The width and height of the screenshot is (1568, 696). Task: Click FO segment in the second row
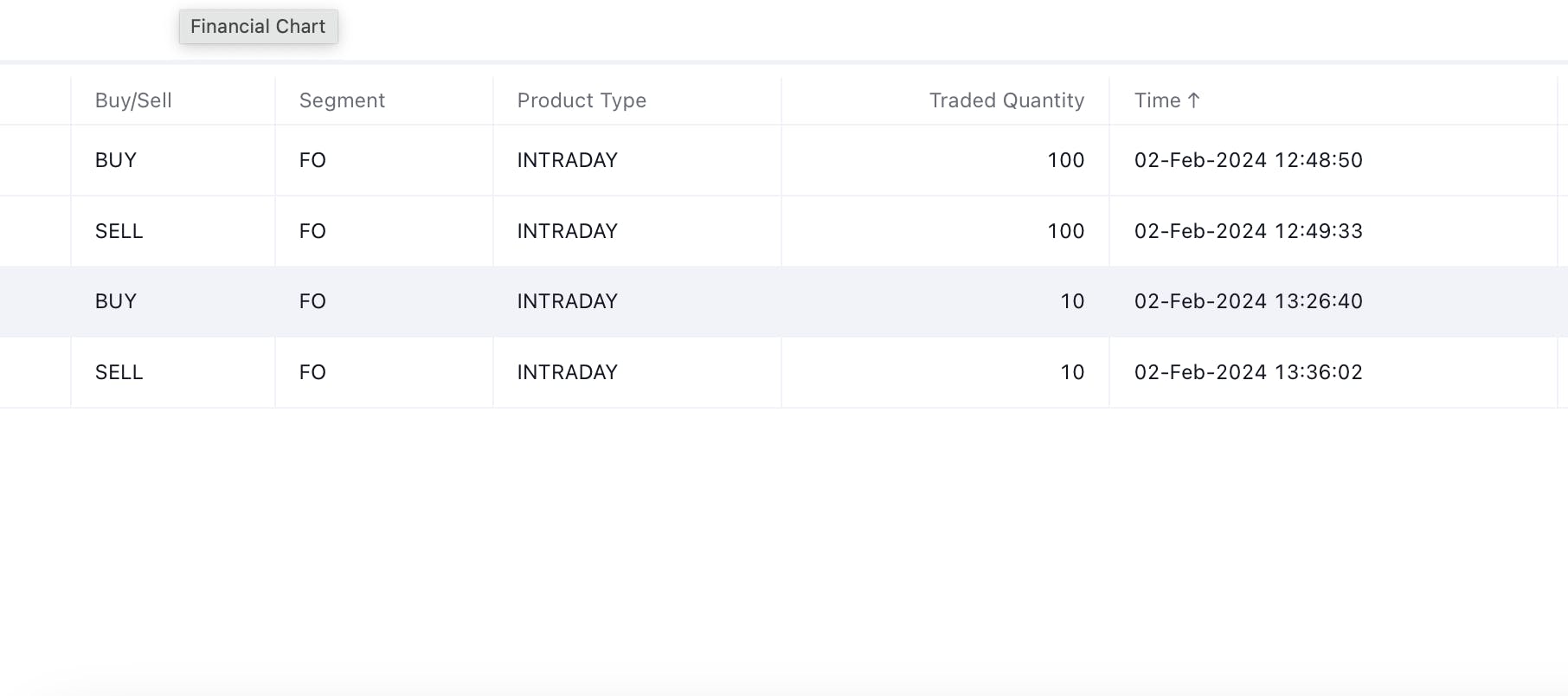312,231
